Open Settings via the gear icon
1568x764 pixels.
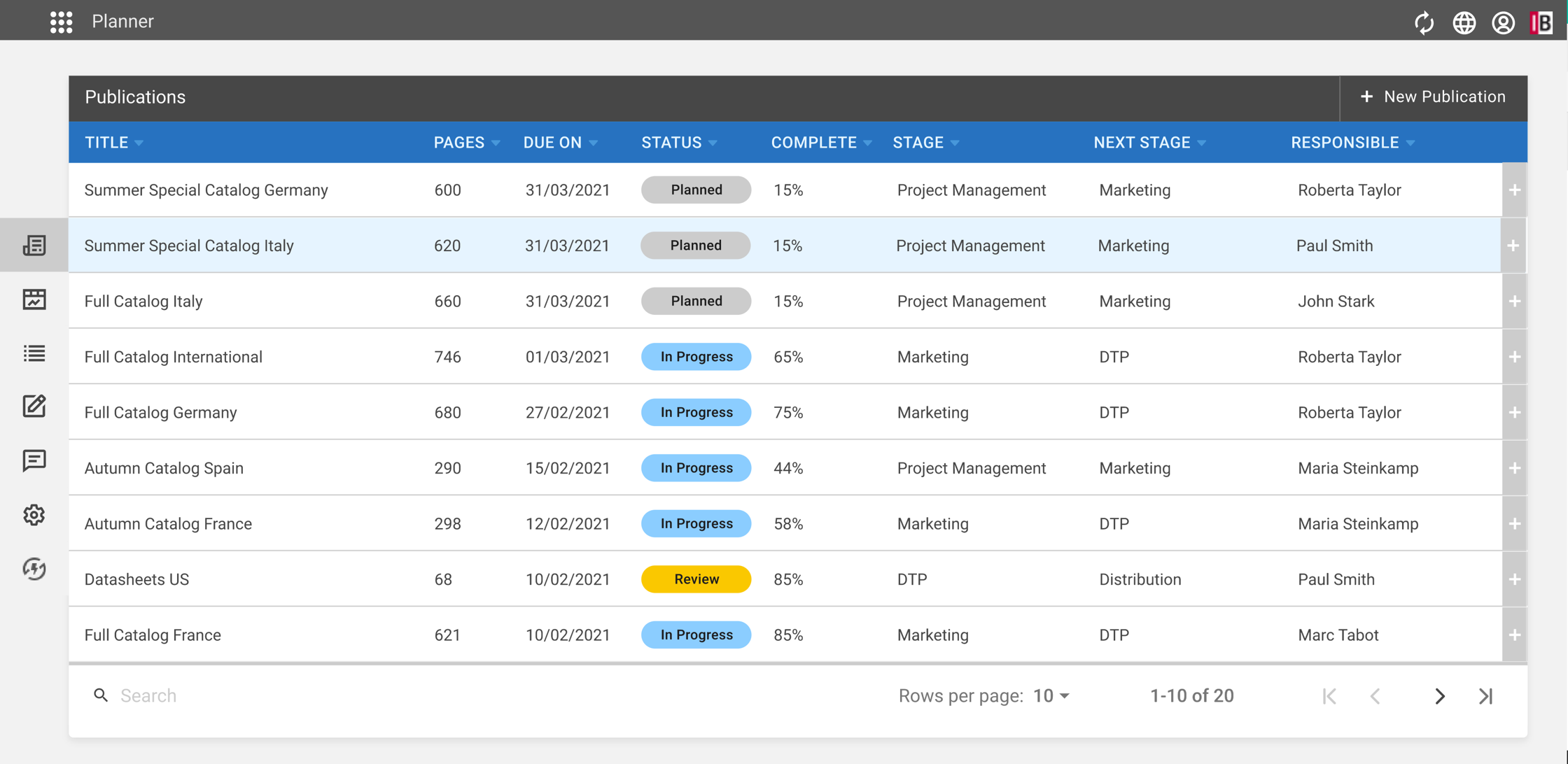click(x=33, y=515)
